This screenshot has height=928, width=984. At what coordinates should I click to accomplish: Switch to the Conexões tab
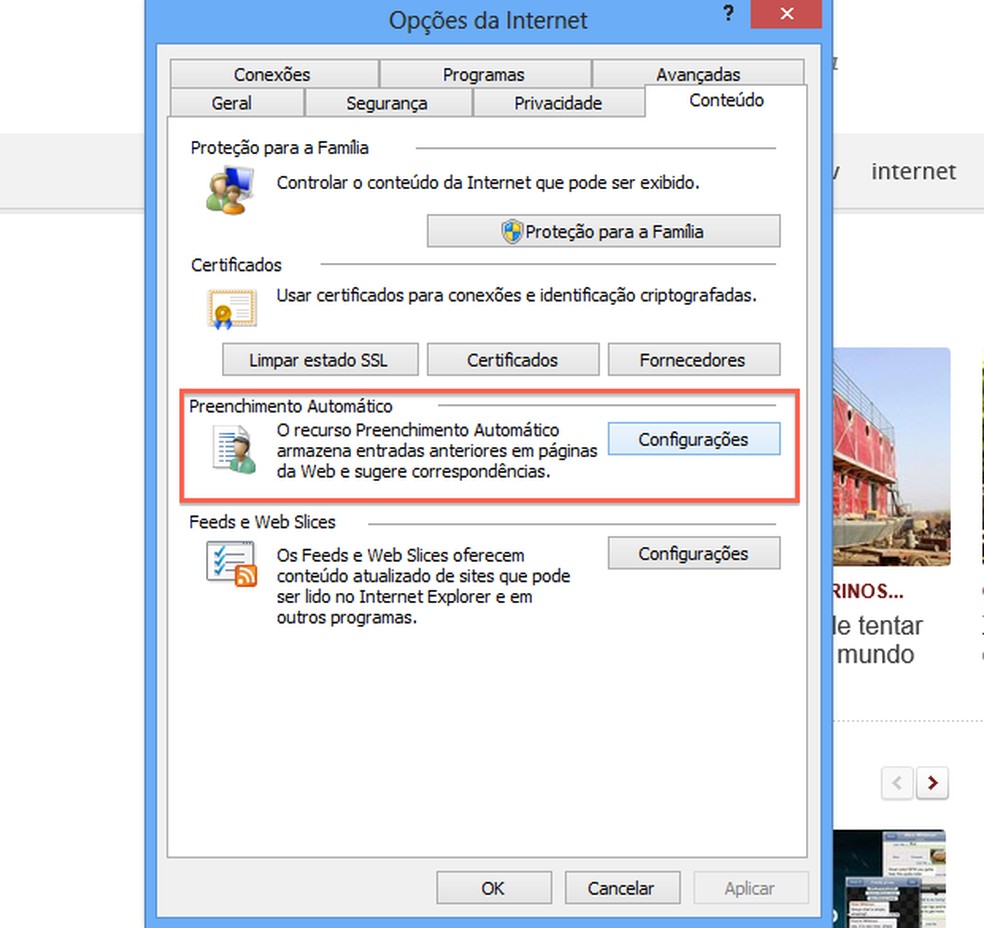pos(274,74)
